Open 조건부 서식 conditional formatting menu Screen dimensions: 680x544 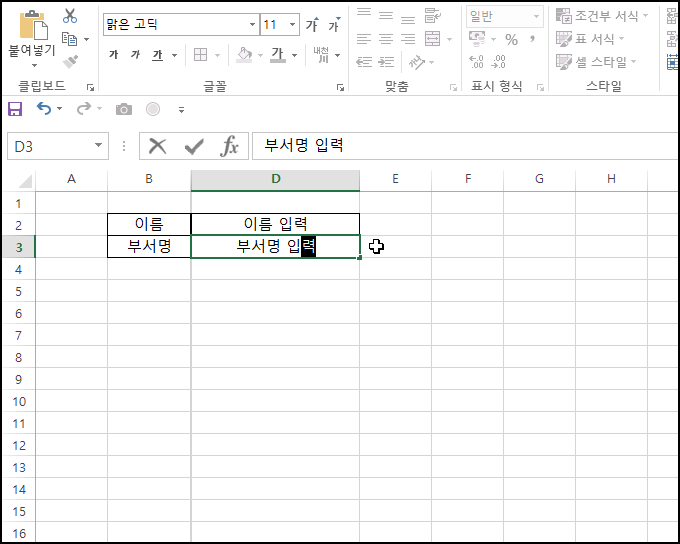pyautogui.click(x=602, y=16)
